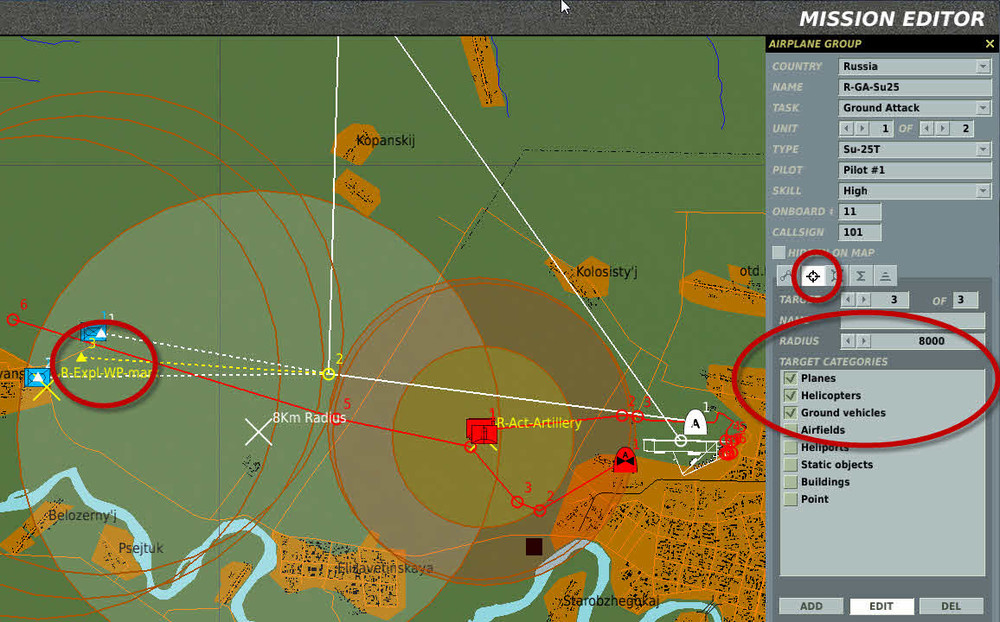
Task: Click the white X 8Km Radius marker
Action: point(258,432)
